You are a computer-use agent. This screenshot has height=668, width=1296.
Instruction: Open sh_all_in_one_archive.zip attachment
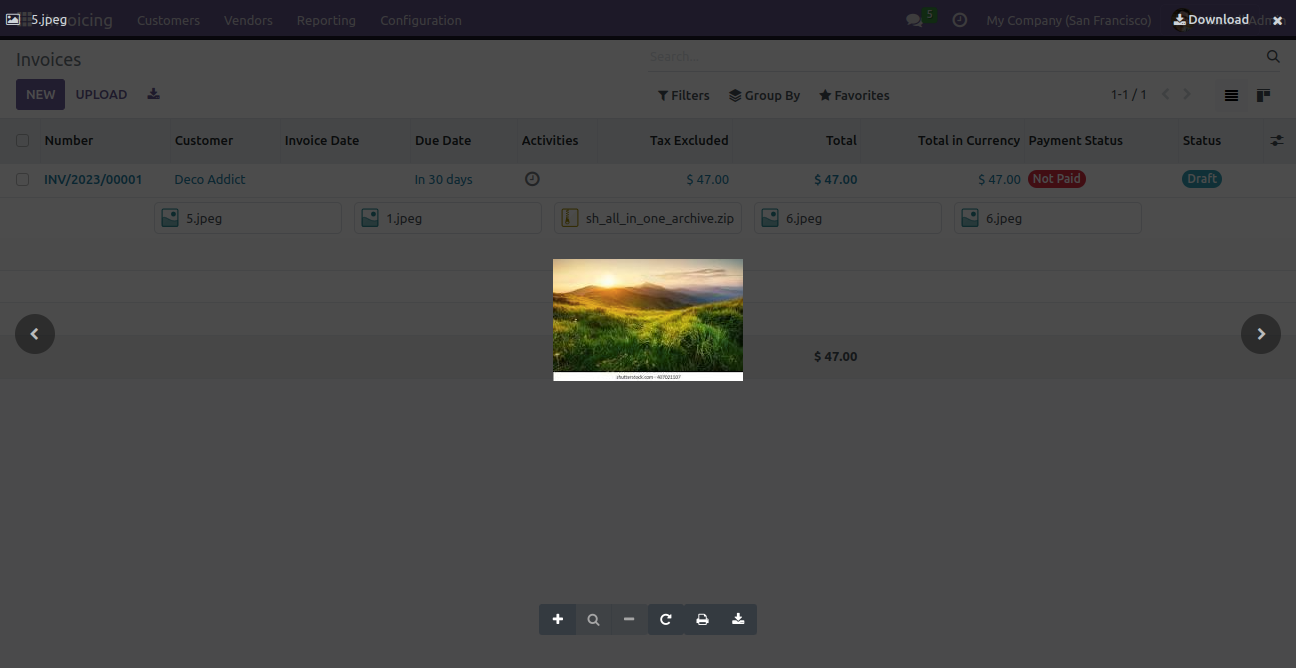(648, 218)
